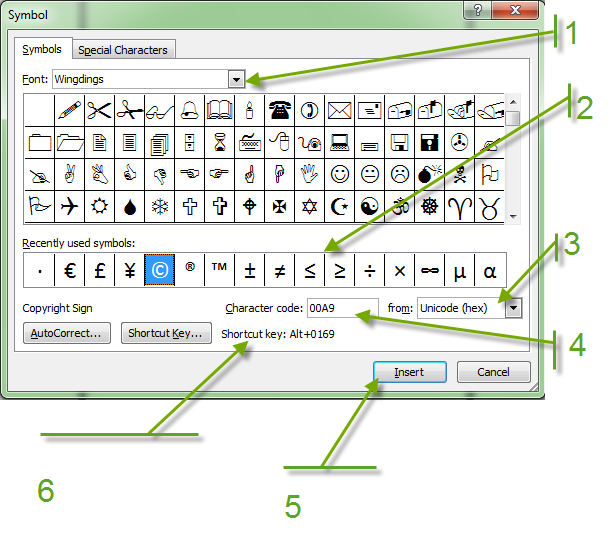Viewport: 612px width, 542px height.
Task: Select the scissors symbol in the grid
Action: [98, 110]
